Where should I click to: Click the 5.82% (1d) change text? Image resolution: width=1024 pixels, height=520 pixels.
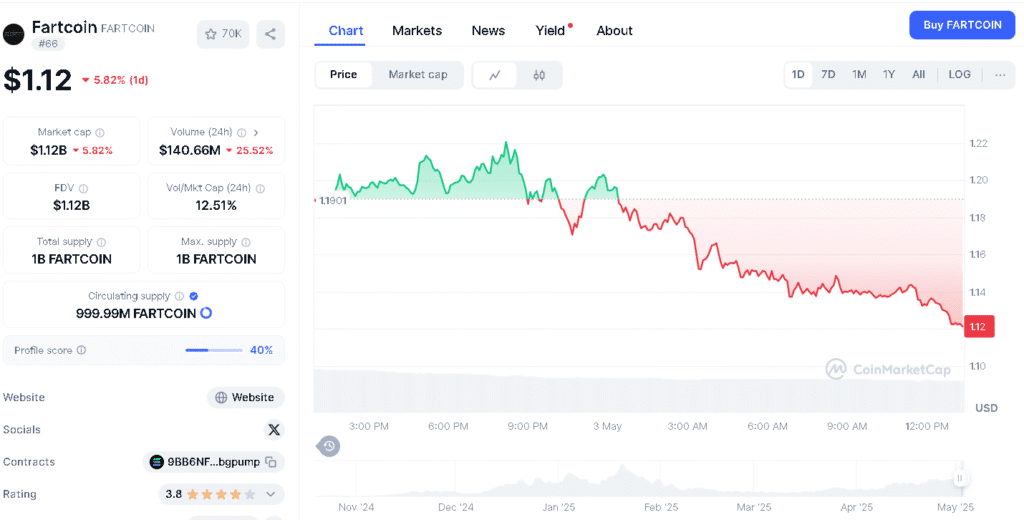point(121,80)
